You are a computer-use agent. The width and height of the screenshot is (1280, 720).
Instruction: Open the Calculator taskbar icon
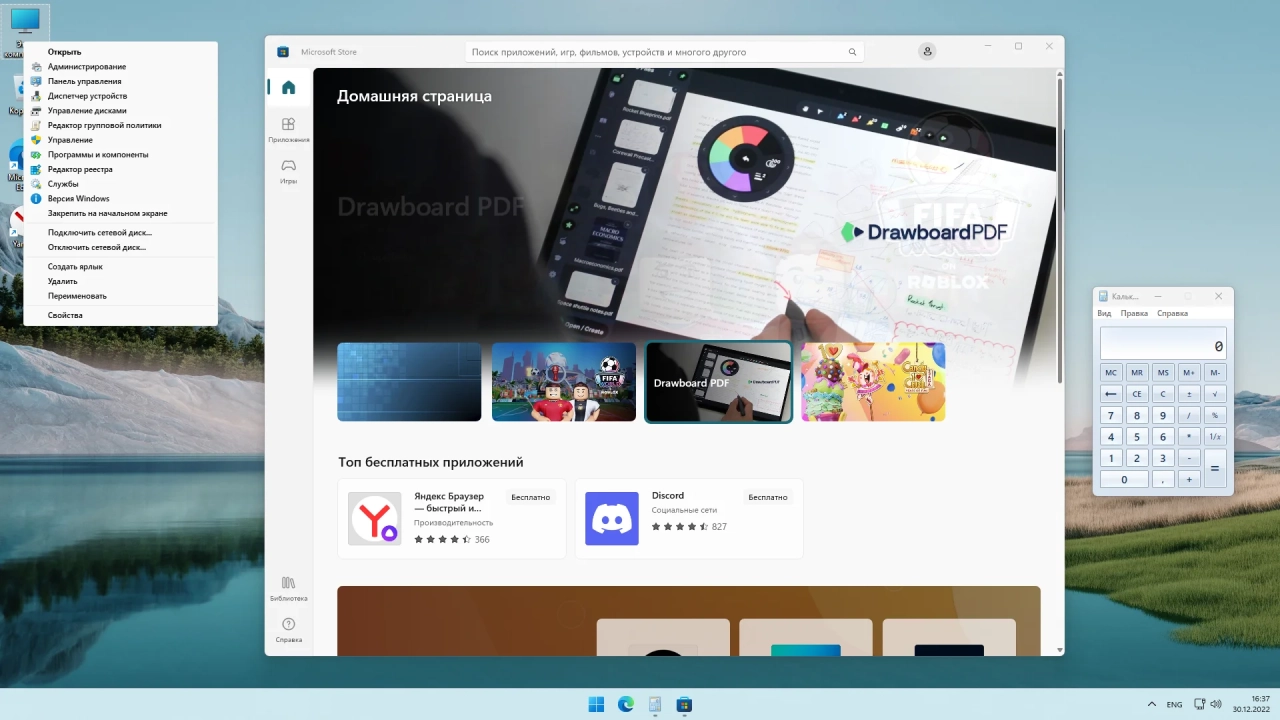655,704
